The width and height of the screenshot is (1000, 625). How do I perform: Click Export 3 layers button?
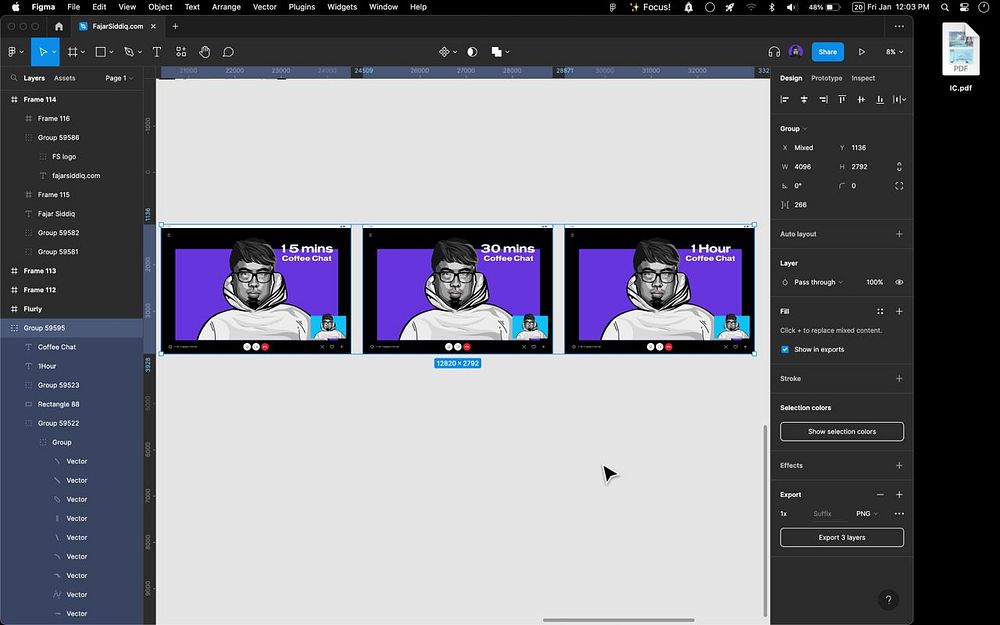point(842,538)
